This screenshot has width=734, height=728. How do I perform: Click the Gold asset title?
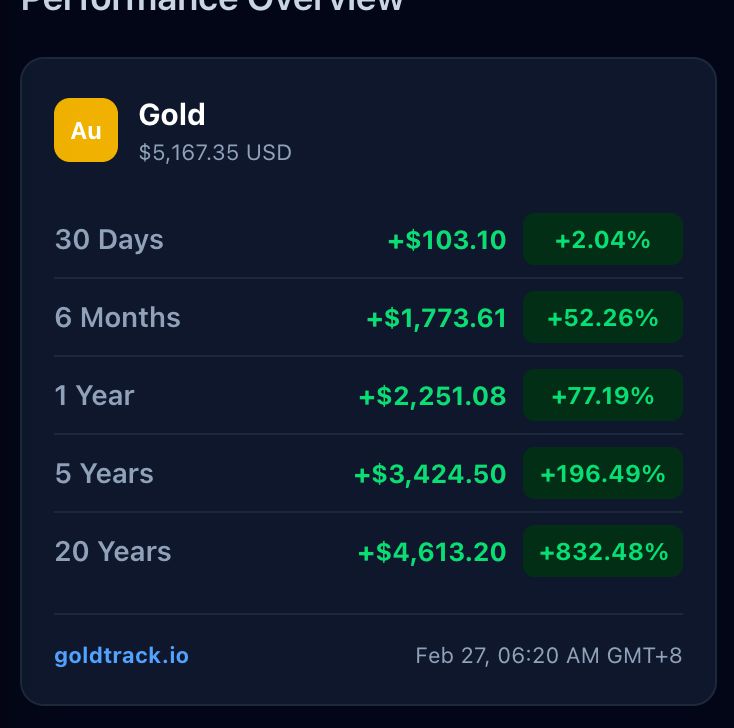172,115
